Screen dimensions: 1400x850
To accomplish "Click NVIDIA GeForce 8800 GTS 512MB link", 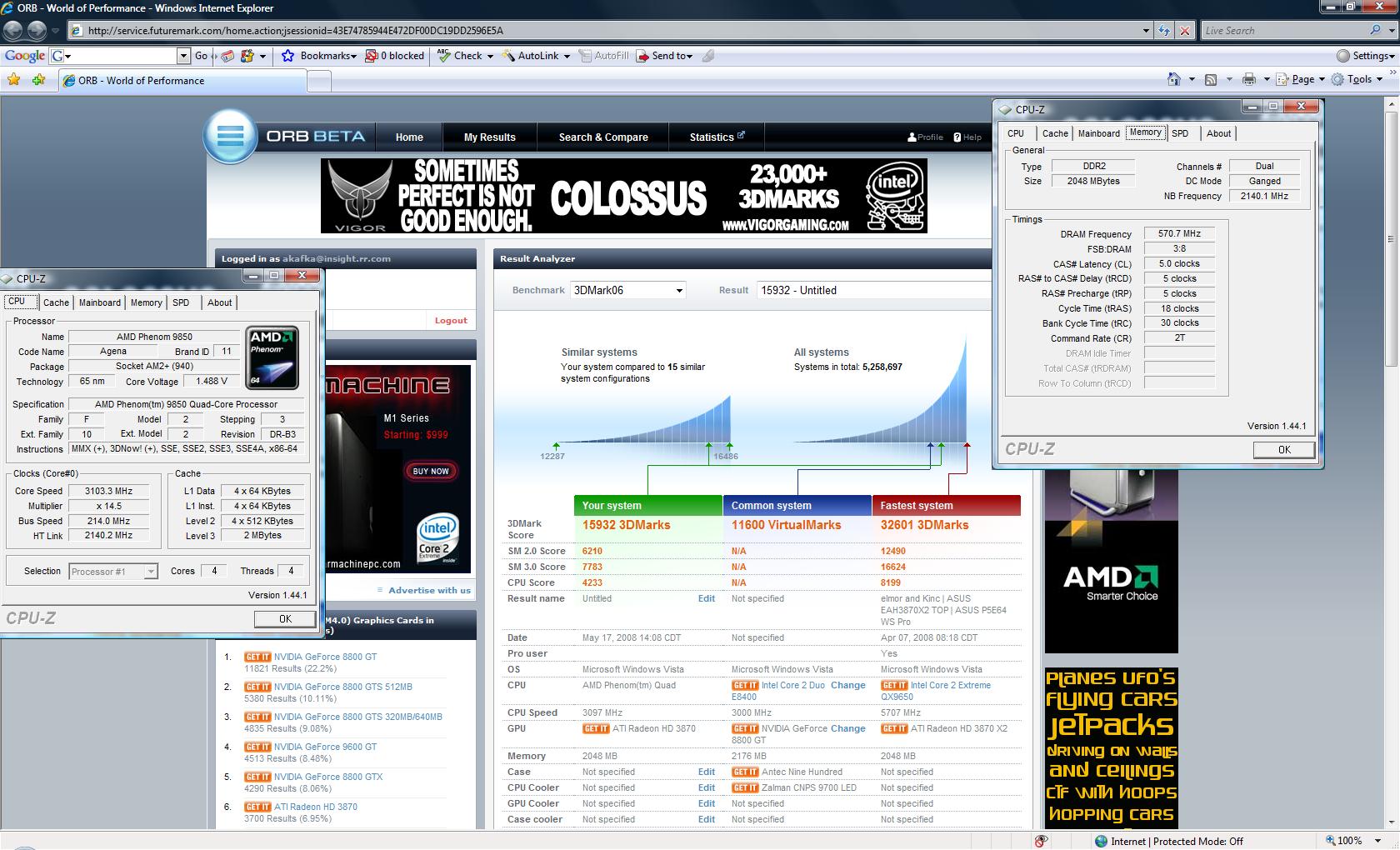I will (343, 687).
